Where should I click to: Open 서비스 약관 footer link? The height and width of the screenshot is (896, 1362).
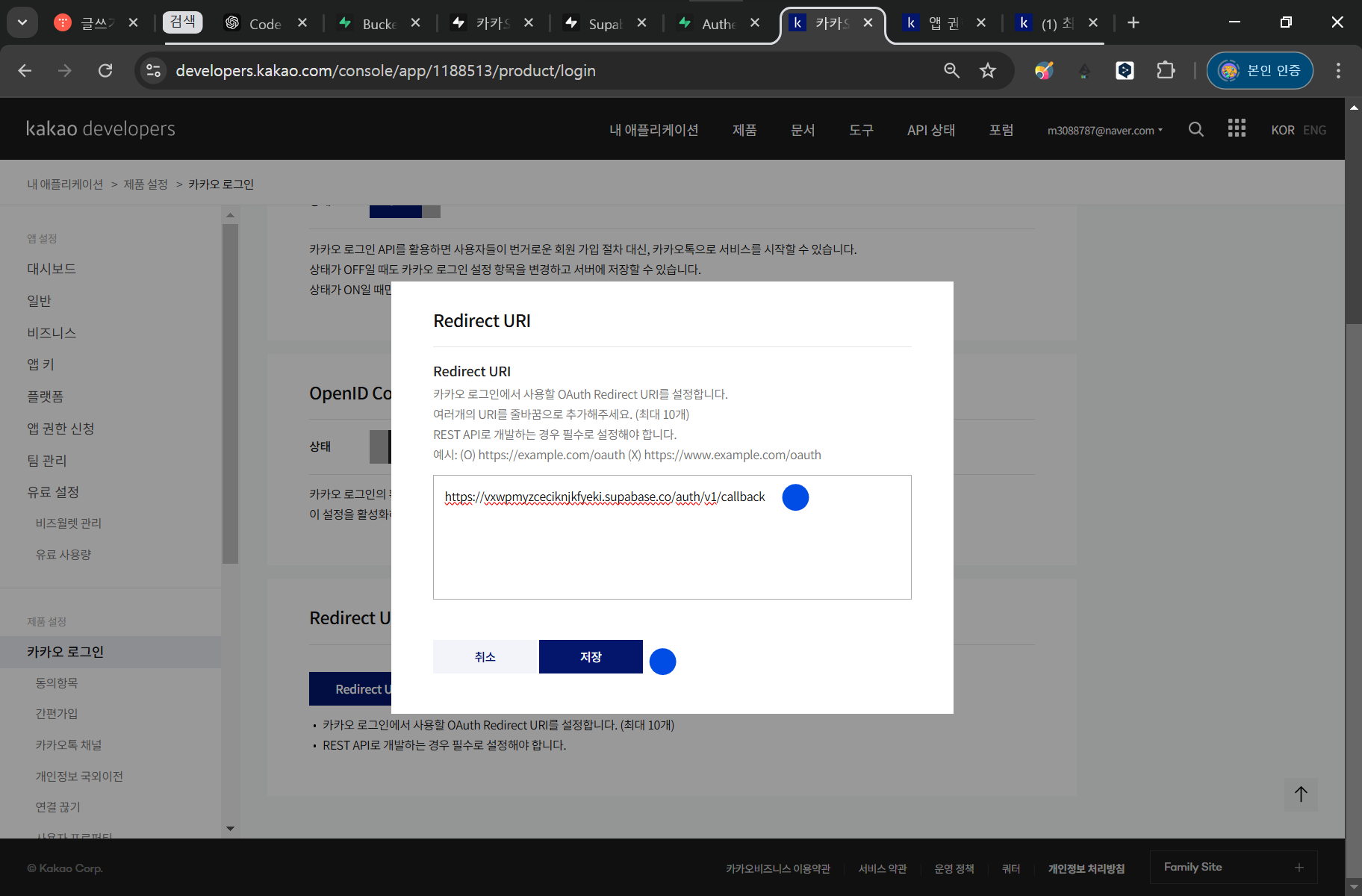coord(883,868)
